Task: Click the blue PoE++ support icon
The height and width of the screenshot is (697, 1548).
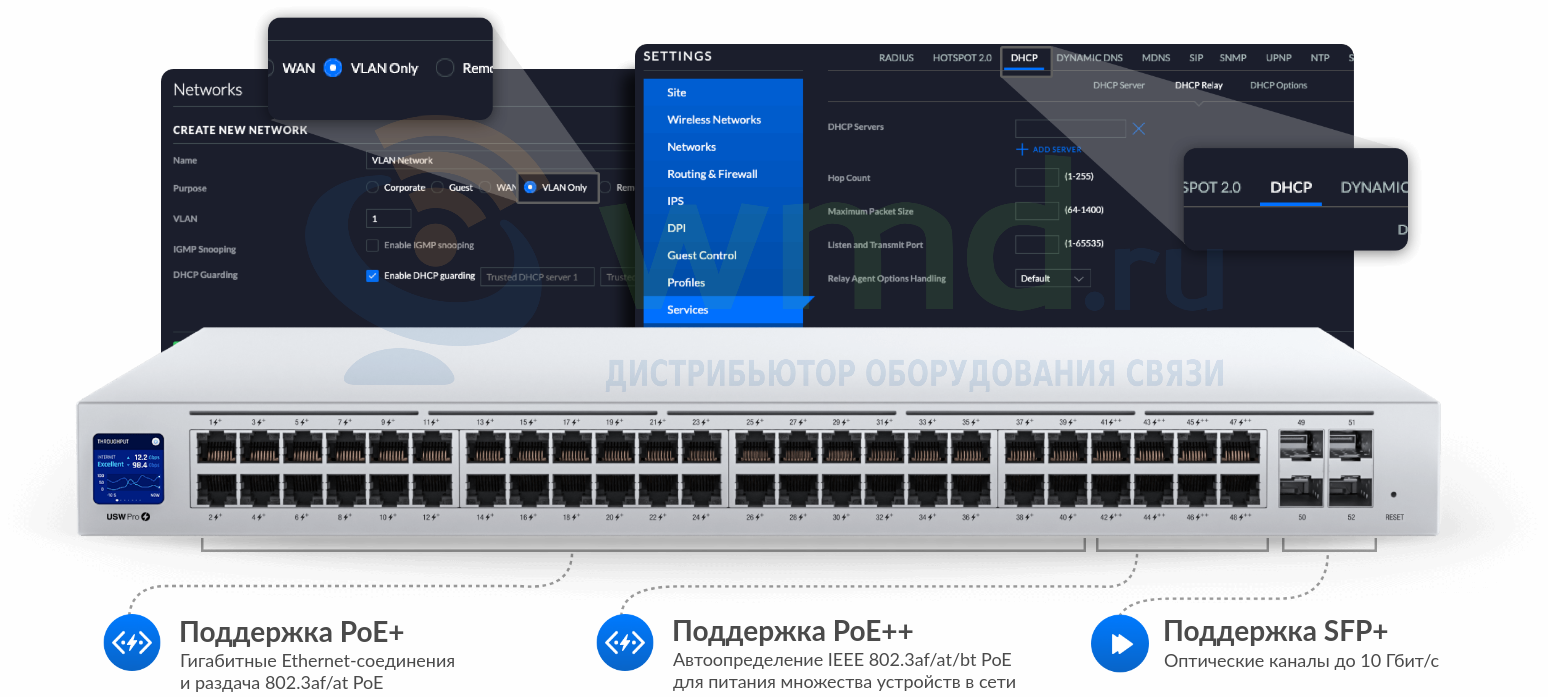Action: click(x=625, y=642)
